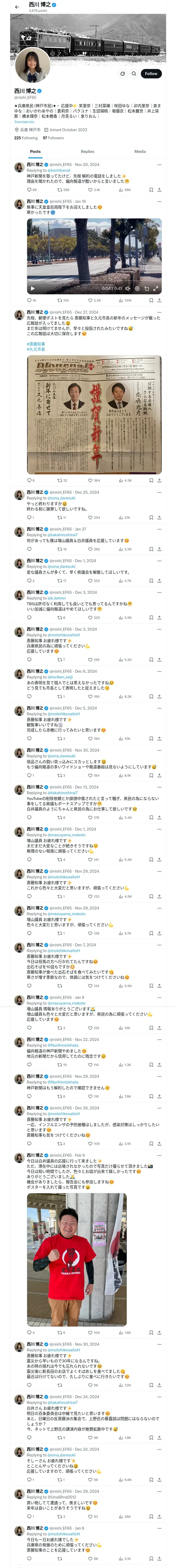This screenshot has height=1568, width=176.
Task: Mute the video using the volume icon
Action: [x=128, y=289]
